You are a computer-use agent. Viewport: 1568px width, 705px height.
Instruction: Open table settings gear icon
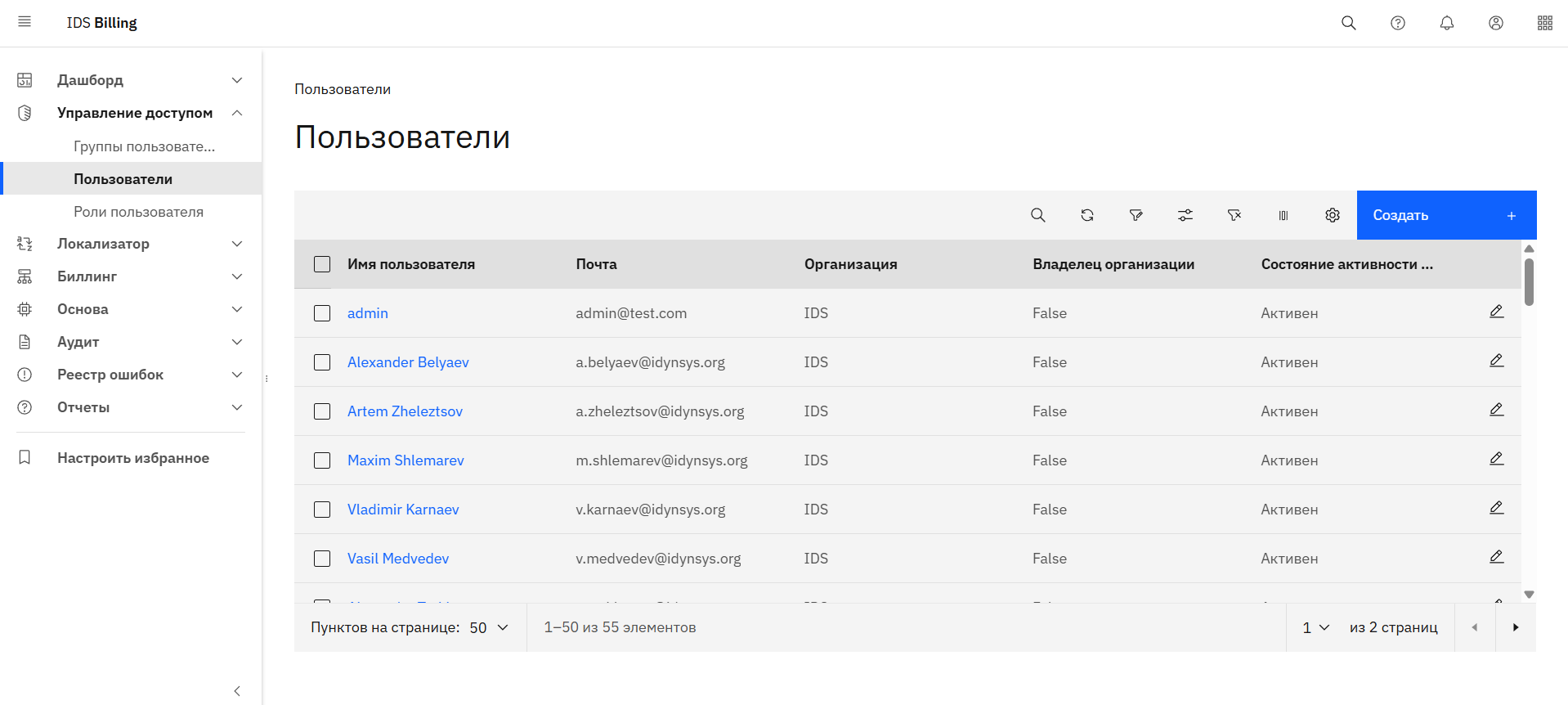coord(1332,215)
